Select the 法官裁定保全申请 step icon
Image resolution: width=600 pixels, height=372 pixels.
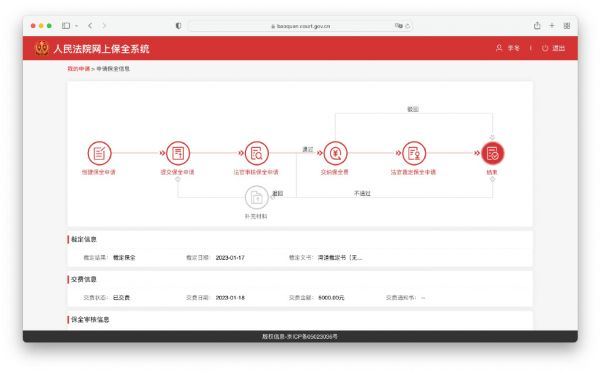(414, 153)
